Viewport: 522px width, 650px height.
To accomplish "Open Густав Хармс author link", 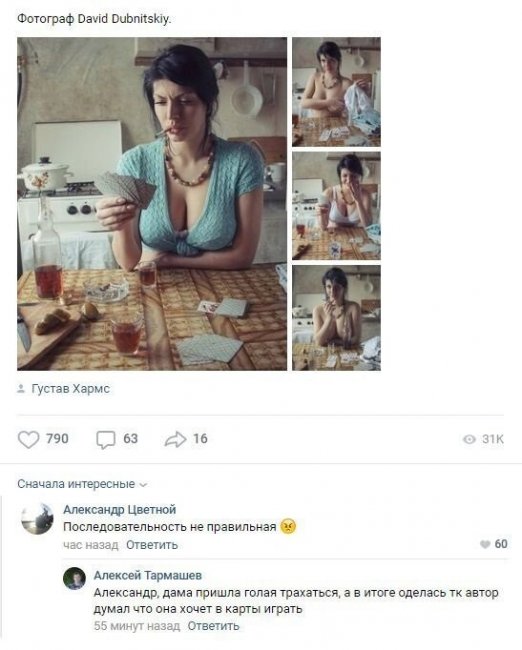I will click(x=70, y=389).
